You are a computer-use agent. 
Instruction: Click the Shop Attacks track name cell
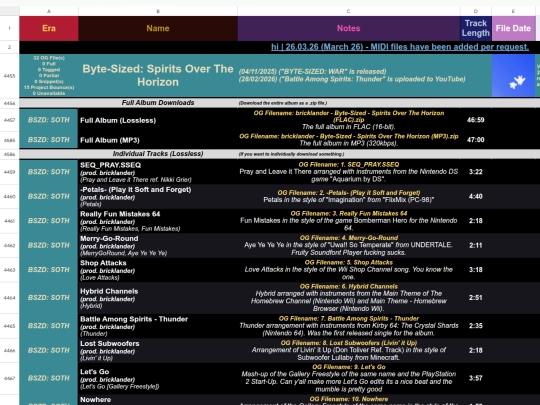158,270
